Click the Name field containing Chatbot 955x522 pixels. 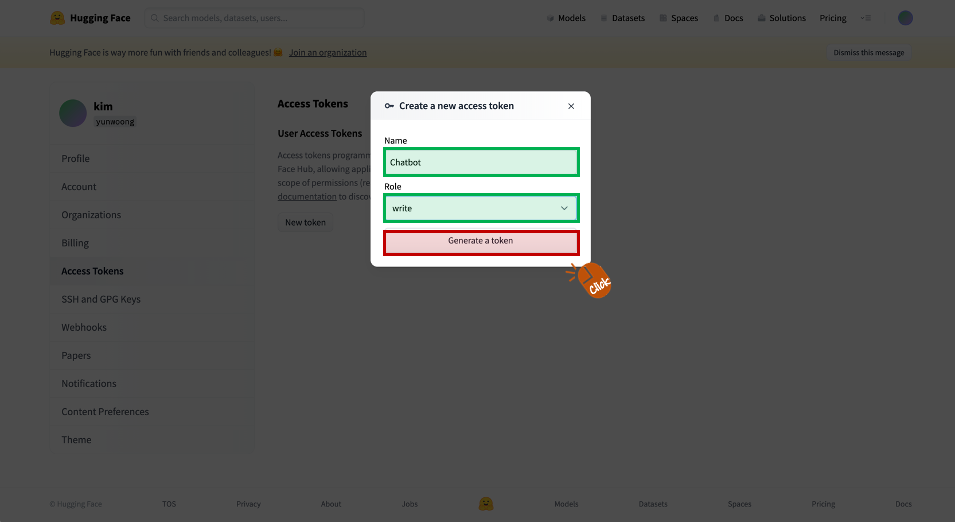pos(481,162)
